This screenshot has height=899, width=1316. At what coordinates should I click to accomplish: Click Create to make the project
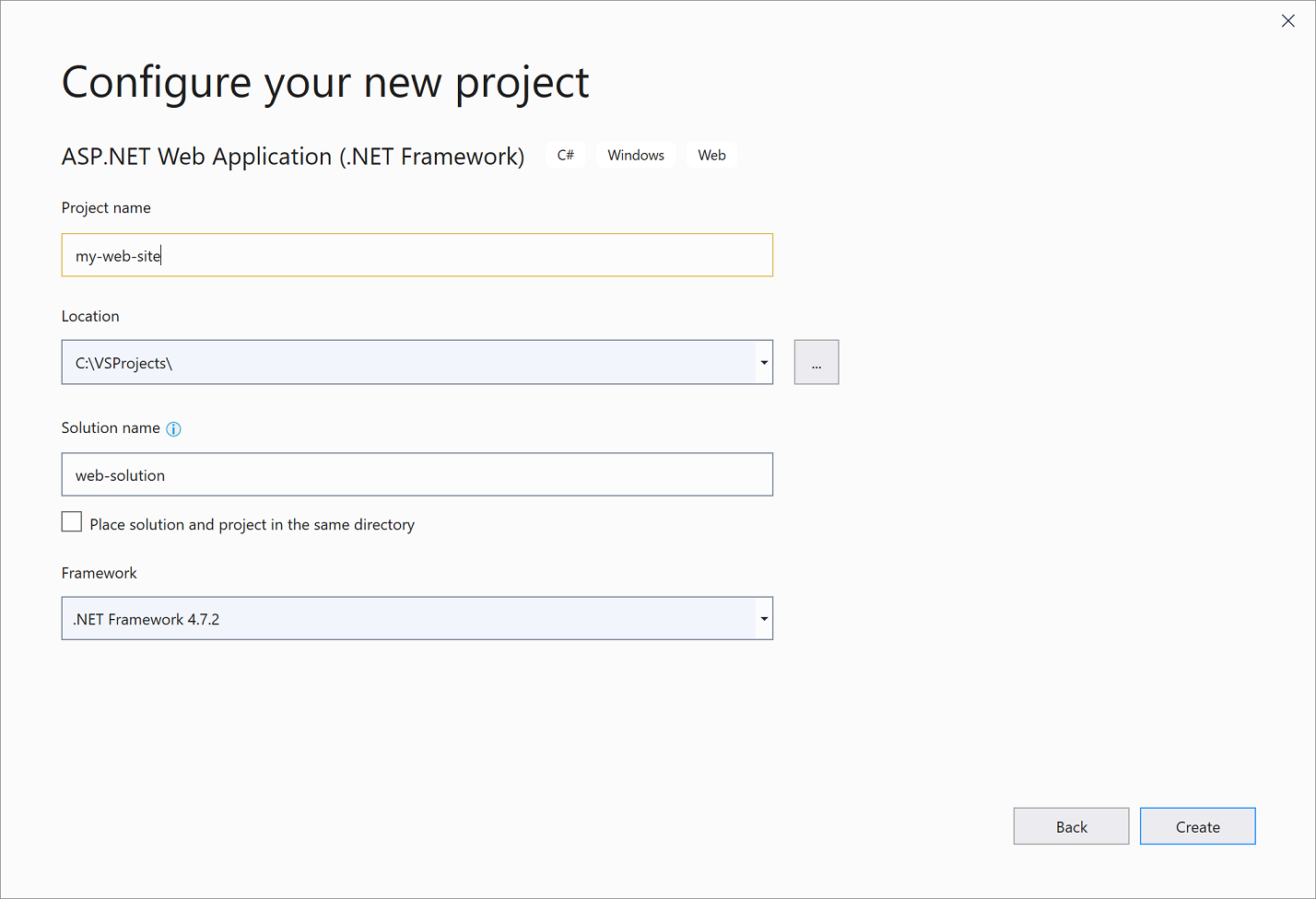[1197, 827]
